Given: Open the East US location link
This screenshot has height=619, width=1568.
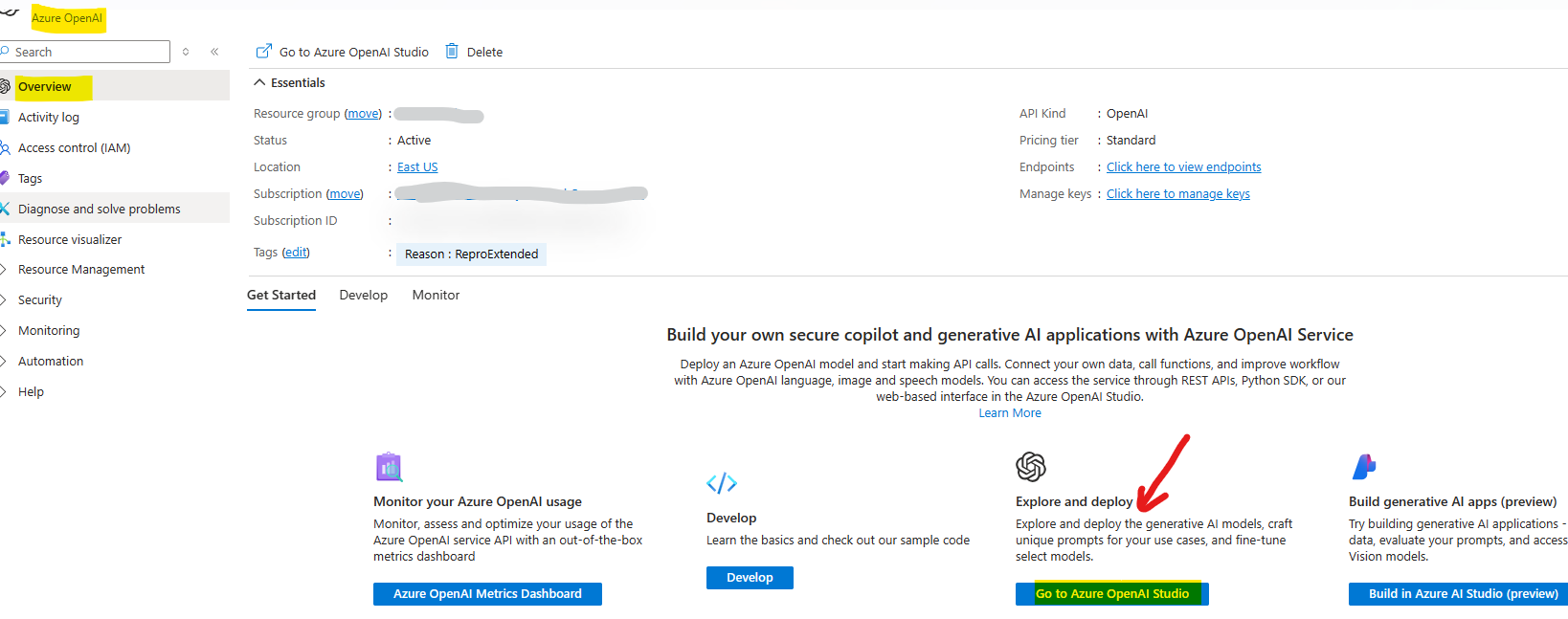Looking at the screenshot, I should click(417, 166).
